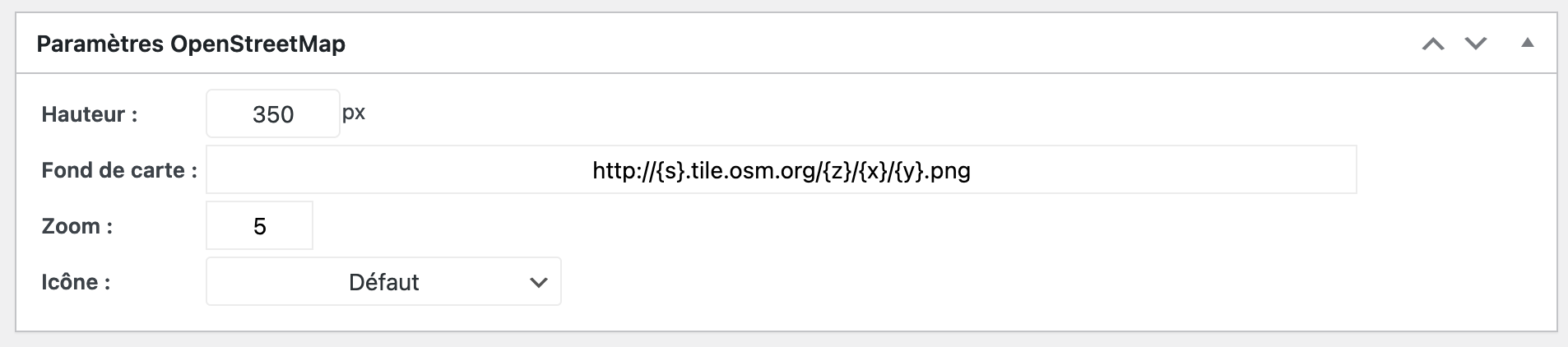This screenshot has width=1568, height=347.
Task: Click the 350 value in Hauteur
Action: [273, 114]
